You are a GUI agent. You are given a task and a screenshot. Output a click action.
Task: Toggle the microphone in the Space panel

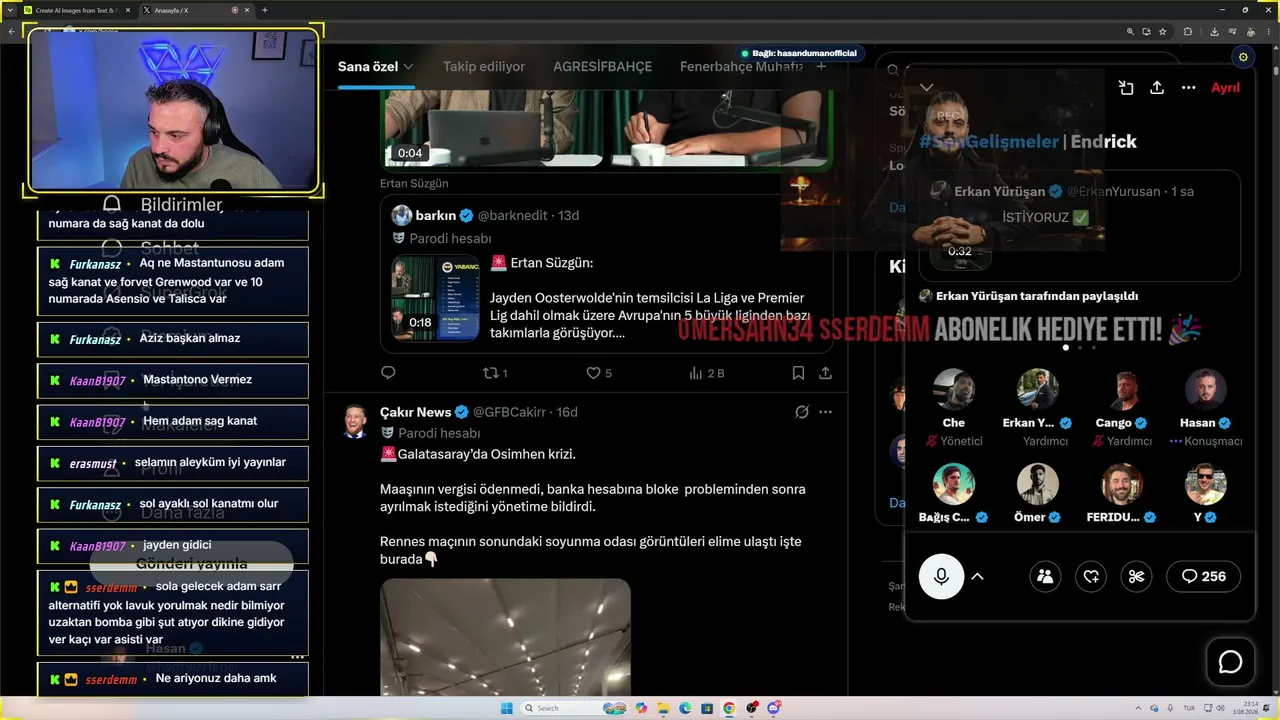[x=941, y=576]
